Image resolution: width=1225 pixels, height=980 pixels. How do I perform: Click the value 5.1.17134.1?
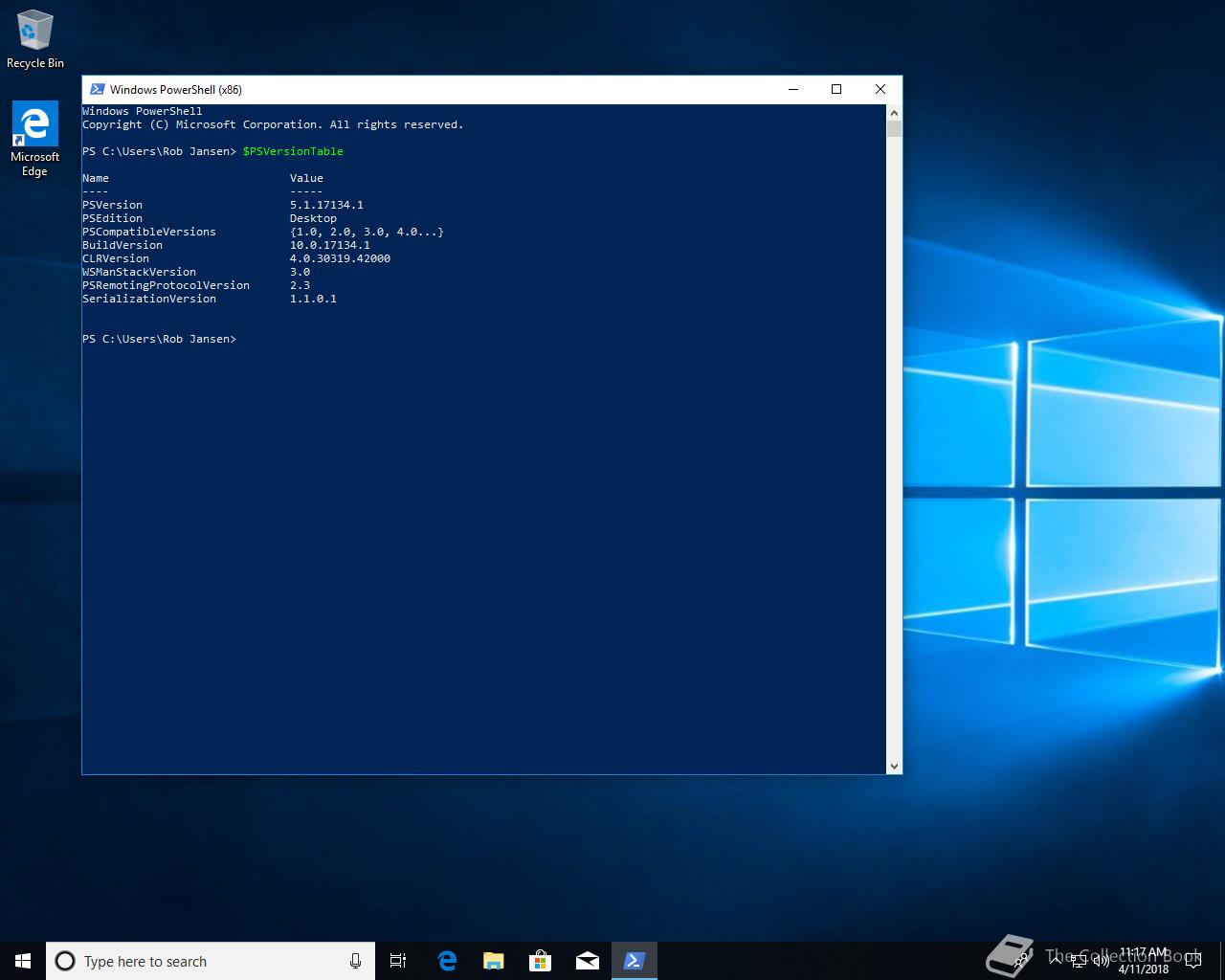(326, 205)
